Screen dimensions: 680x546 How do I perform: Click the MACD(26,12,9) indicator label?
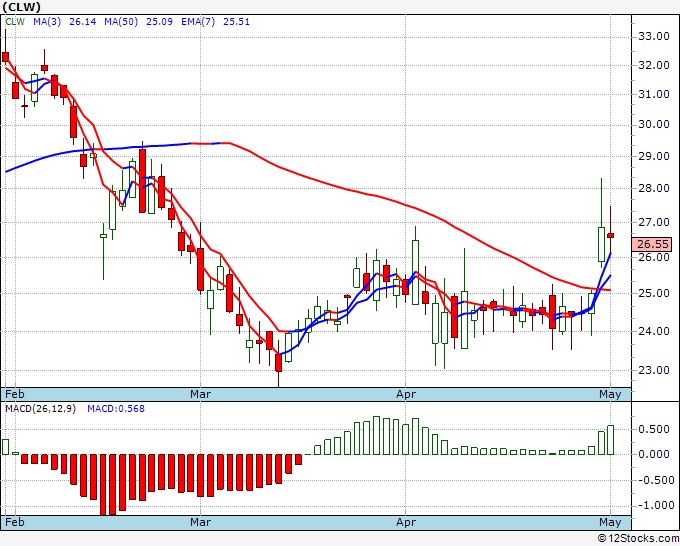tap(40, 409)
